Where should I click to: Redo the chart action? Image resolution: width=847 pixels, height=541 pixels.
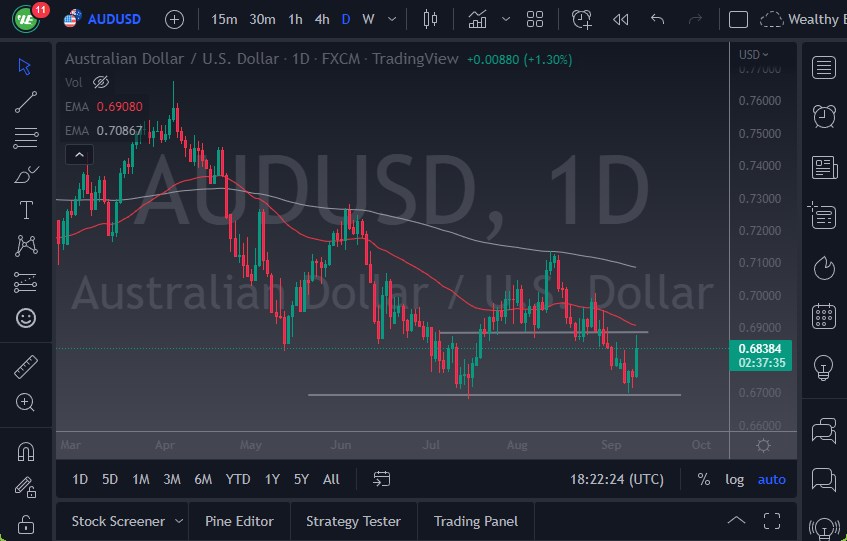tap(695, 19)
